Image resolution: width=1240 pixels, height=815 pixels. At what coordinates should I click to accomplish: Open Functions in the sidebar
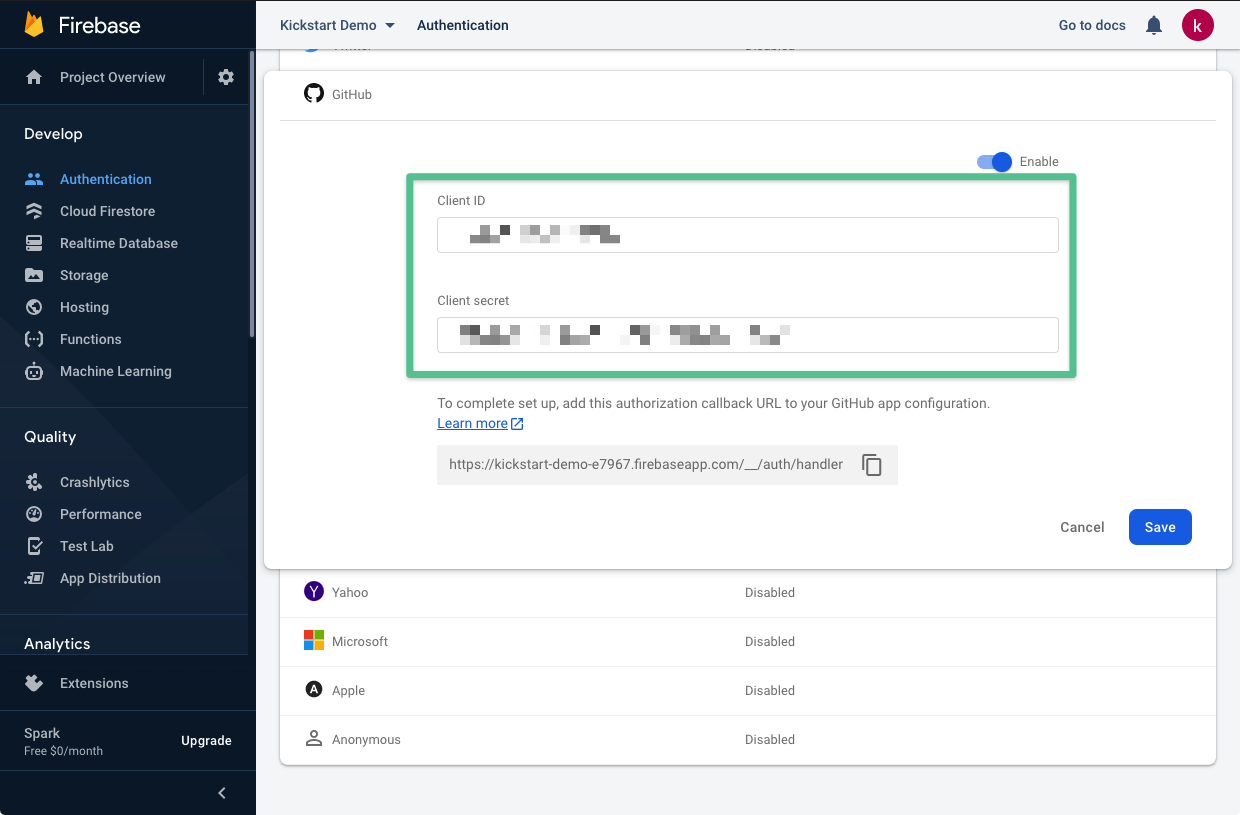(91, 339)
